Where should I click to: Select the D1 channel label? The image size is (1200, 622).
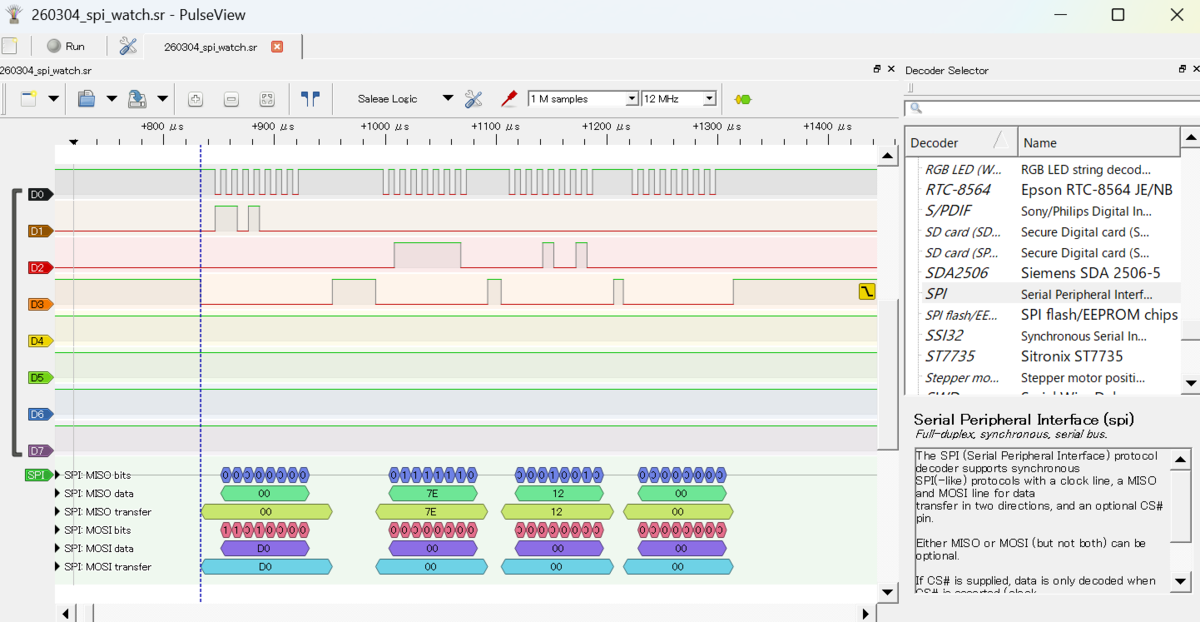(39, 231)
